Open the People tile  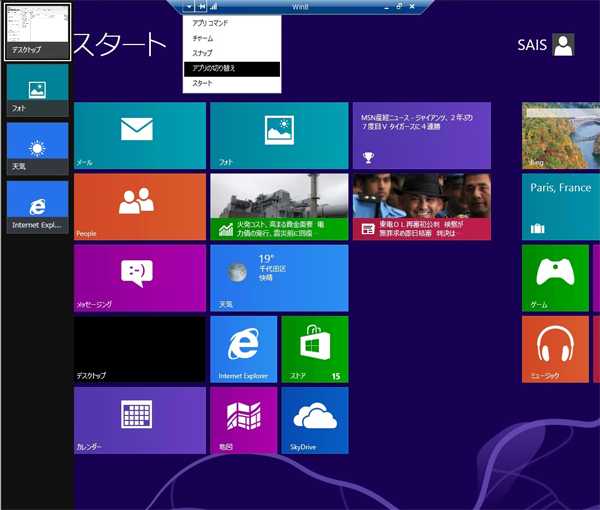pos(140,207)
